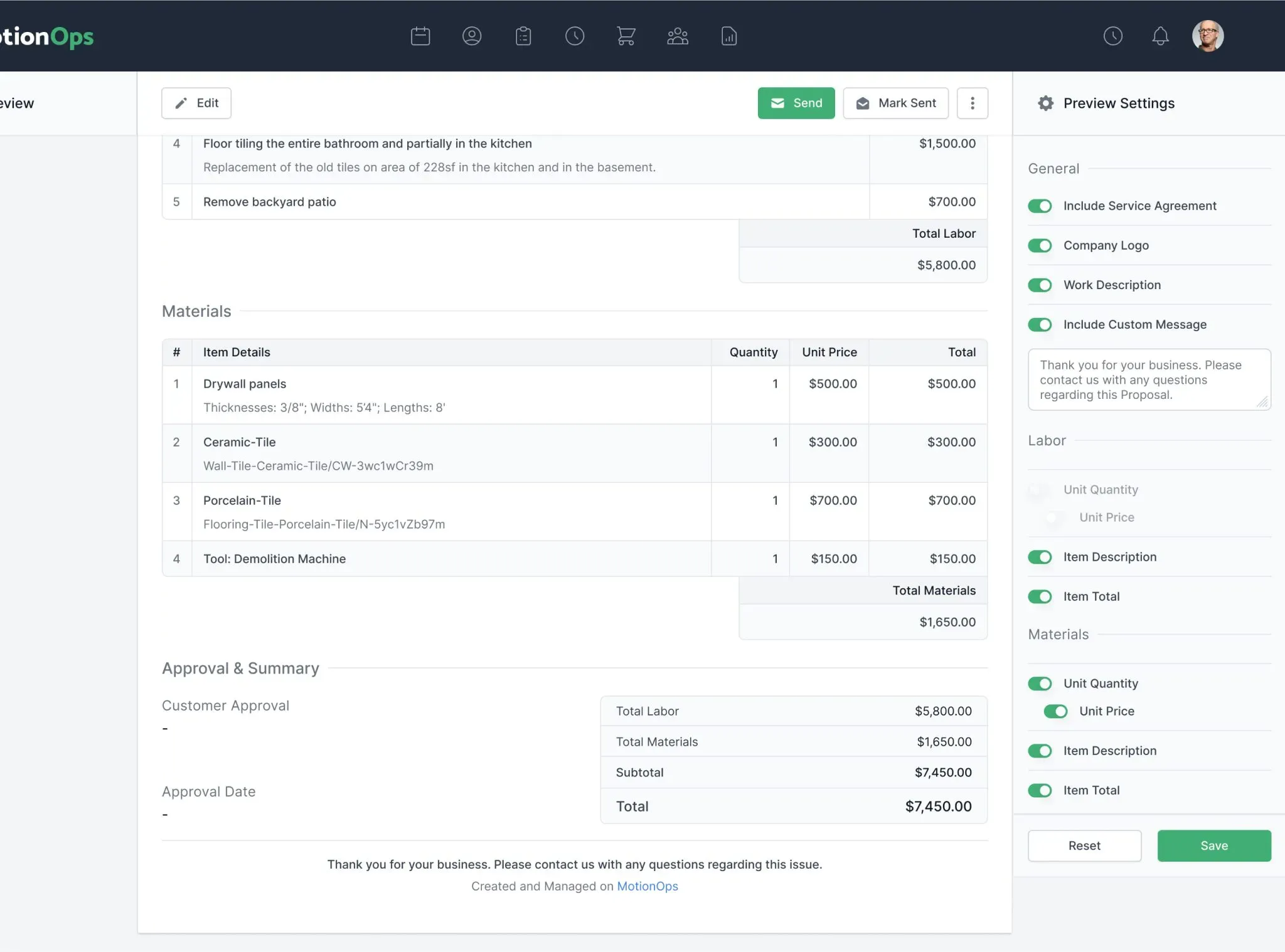Screen dimensions: 1285x952
Task: Open the customer profile icon in navigation
Action: pyautogui.click(x=472, y=36)
